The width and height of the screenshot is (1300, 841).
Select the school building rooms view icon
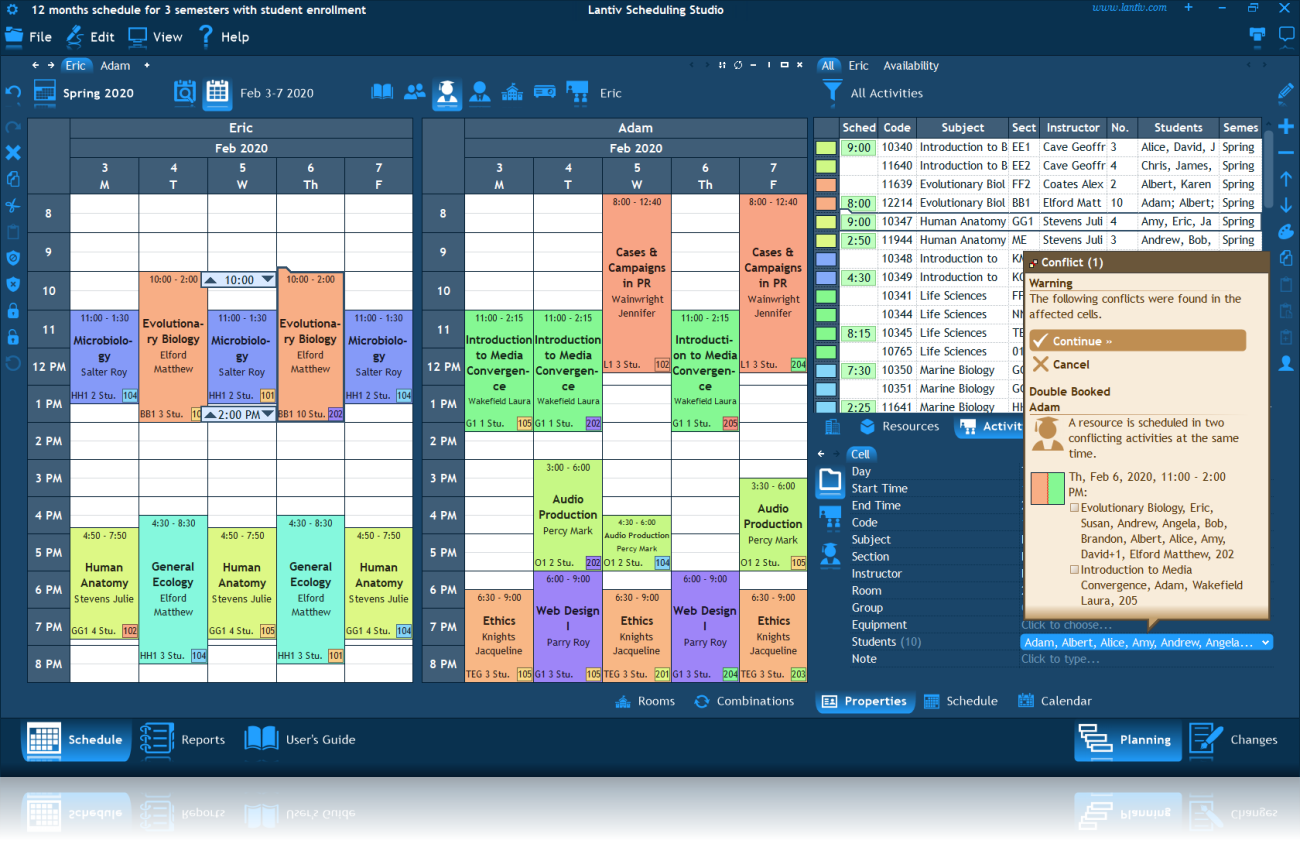pos(512,92)
